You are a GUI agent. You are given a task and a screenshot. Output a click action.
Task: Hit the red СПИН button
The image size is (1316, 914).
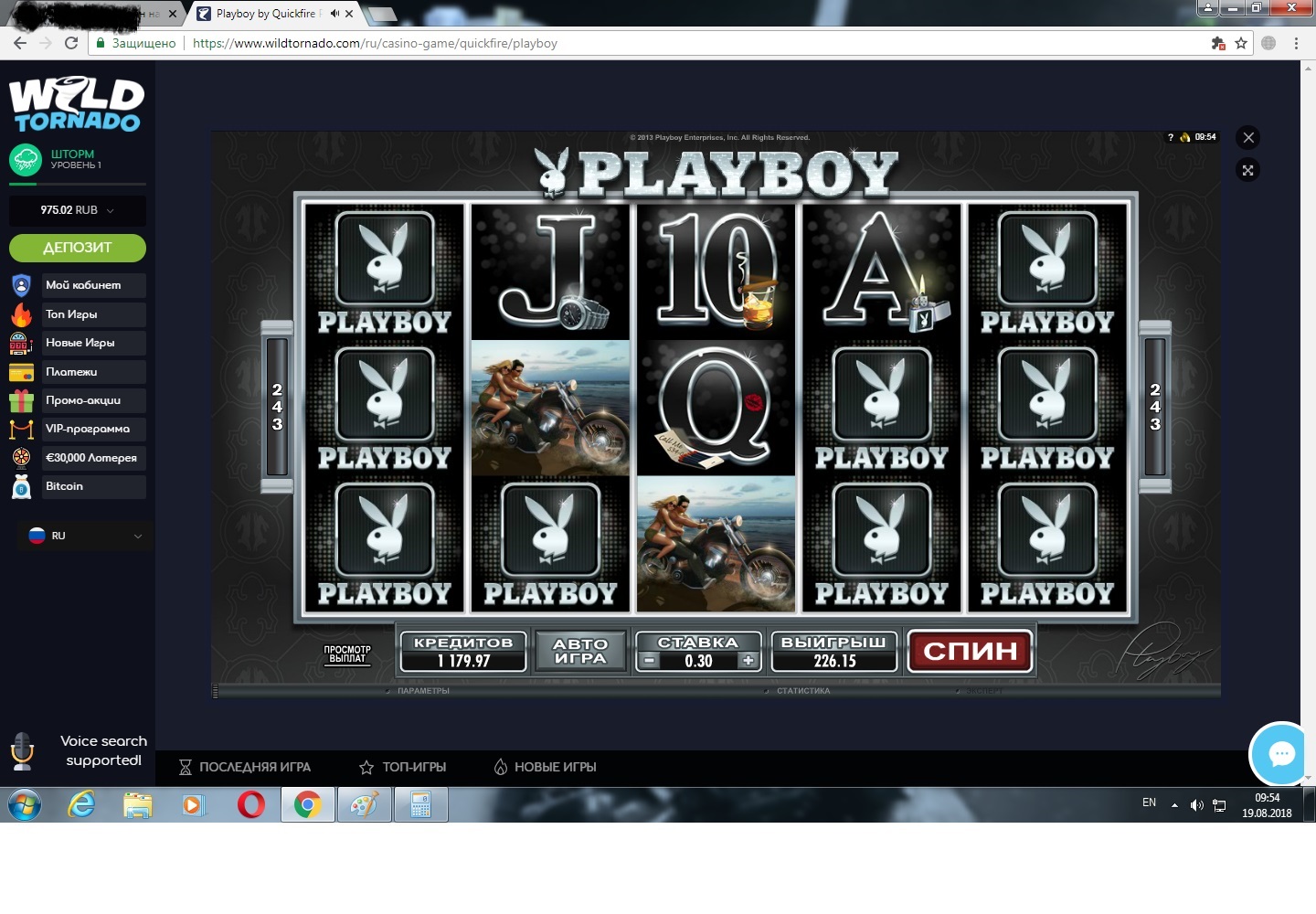coord(970,651)
